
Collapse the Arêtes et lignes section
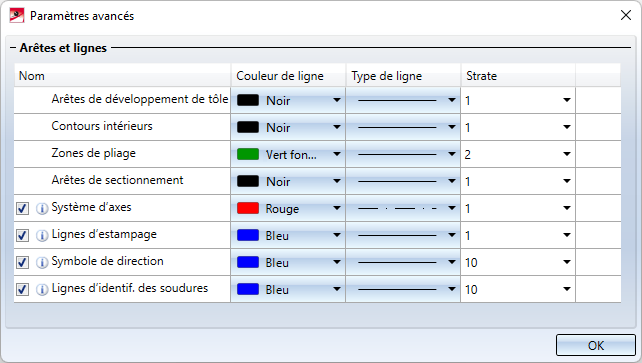(x=13, y=48)
